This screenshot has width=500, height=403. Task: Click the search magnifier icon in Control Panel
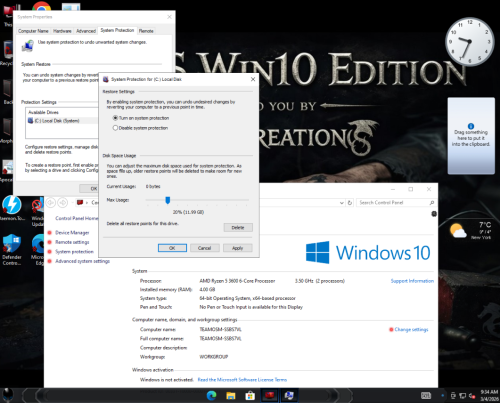click(x=432, y=203)
